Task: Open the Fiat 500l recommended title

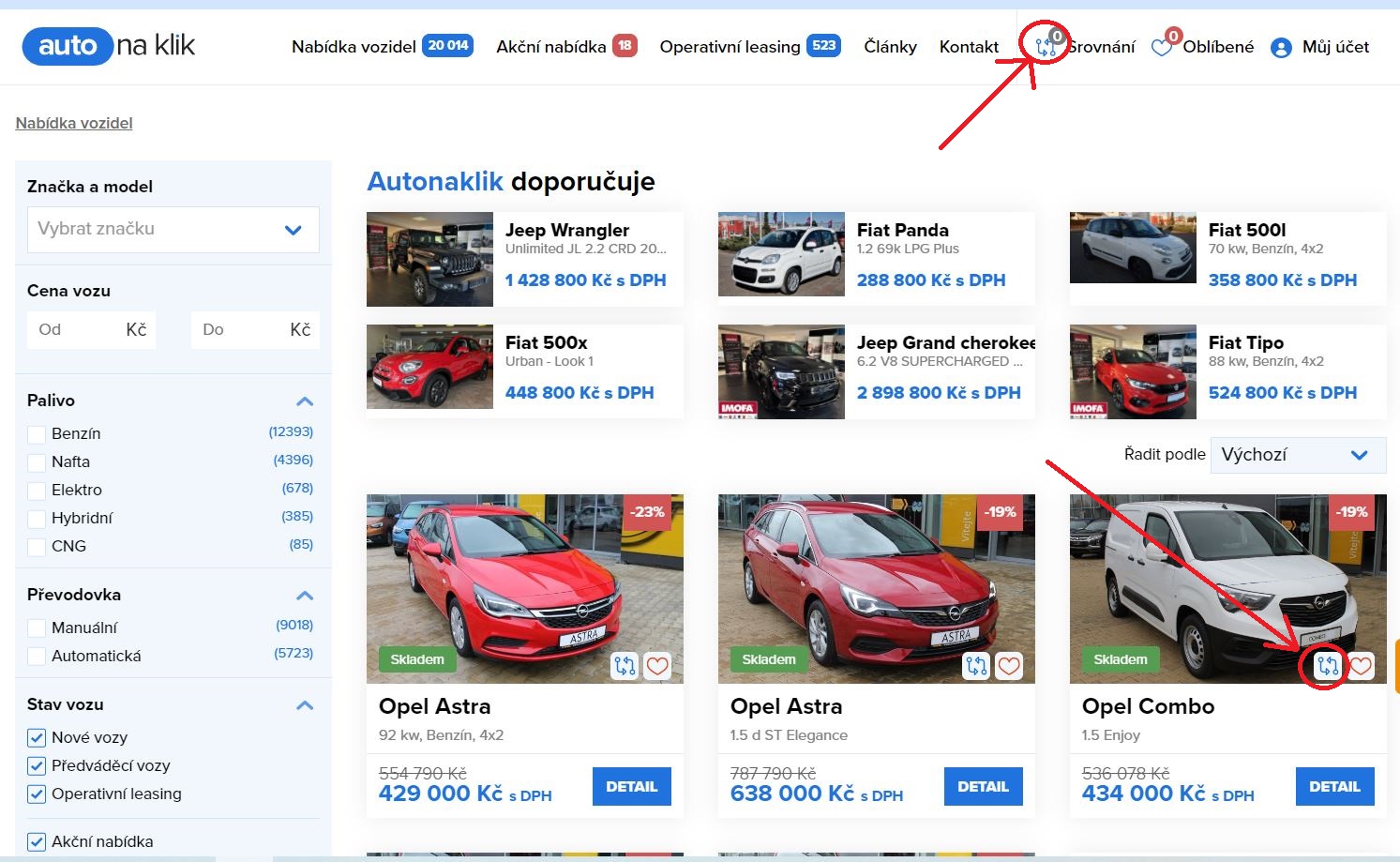Action: (1247, 230)
